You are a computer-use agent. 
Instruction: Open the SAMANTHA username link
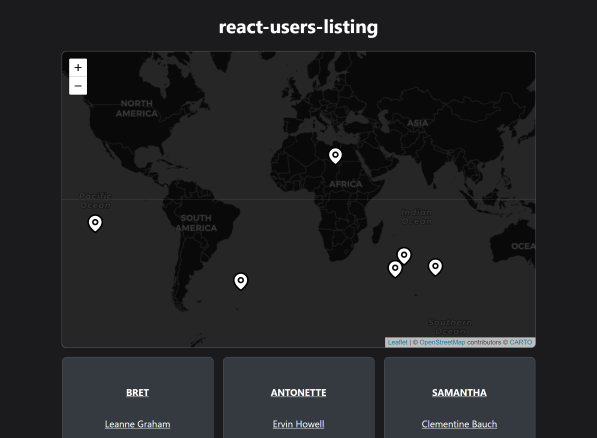coord(459,393)
